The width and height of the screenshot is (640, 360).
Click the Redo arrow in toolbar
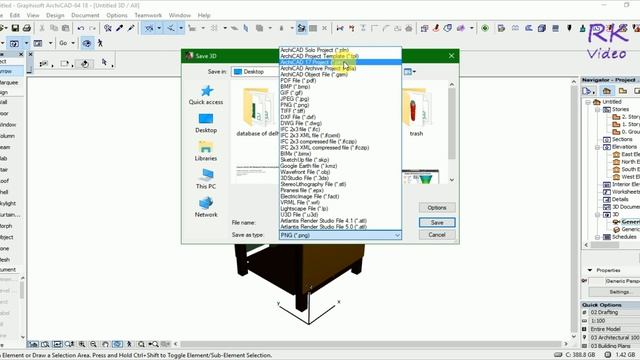tap(92, 28)
